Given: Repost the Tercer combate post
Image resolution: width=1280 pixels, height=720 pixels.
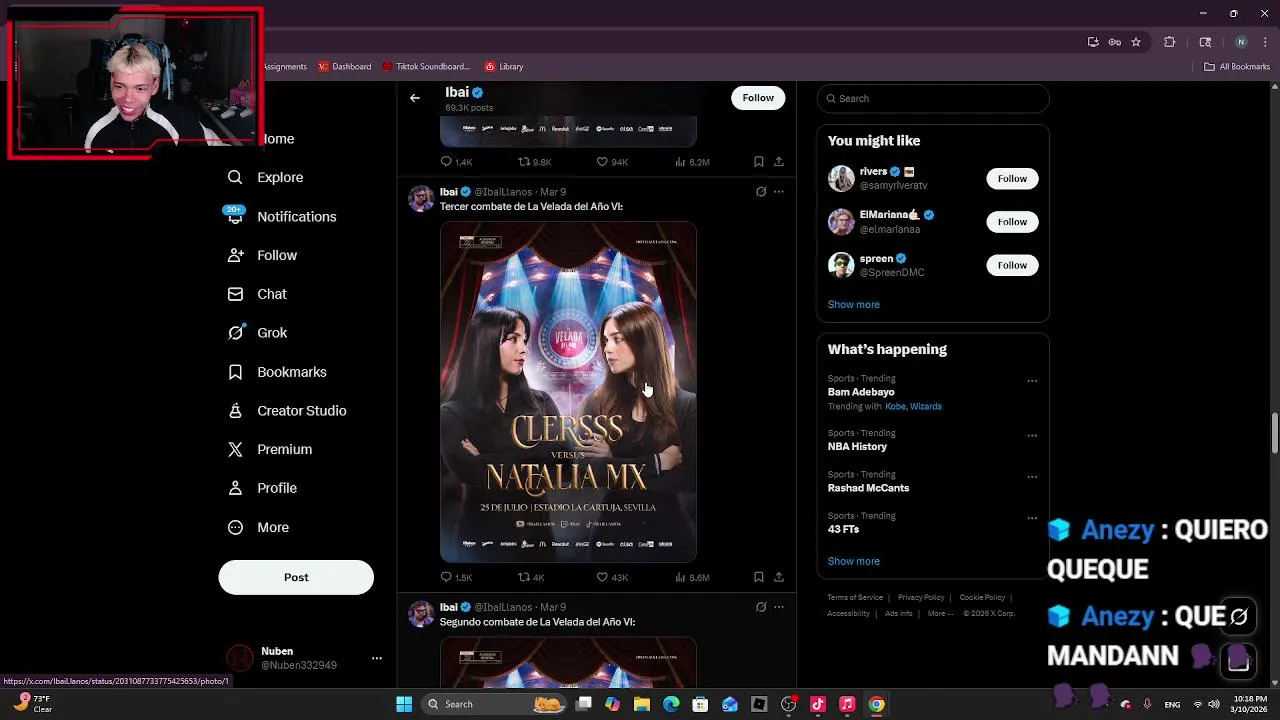Looking at the screenshot, I should [531, 577].
